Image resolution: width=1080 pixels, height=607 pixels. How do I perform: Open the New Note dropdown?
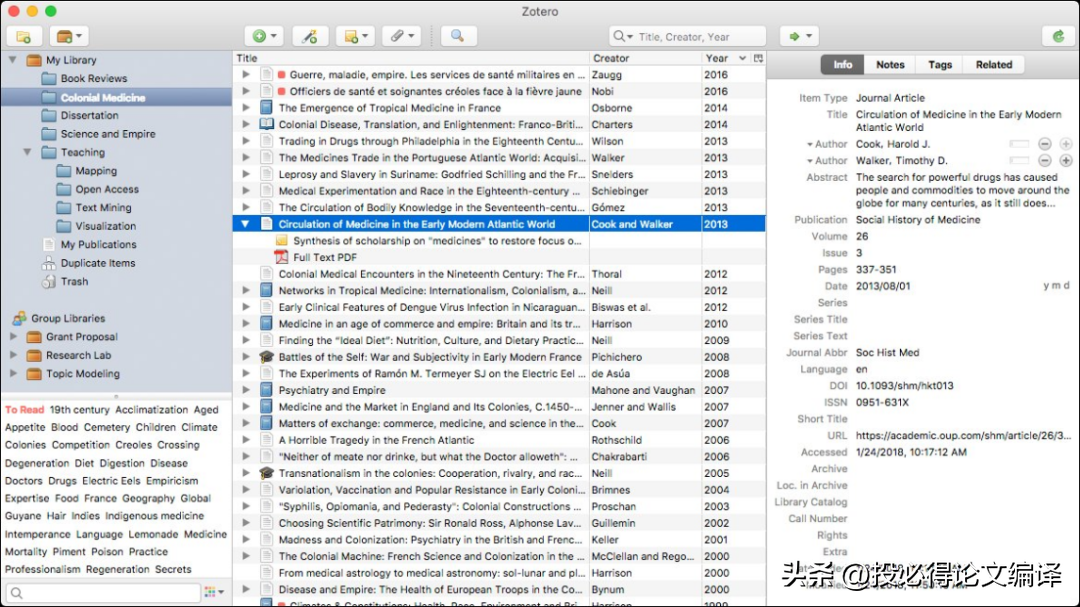(355, 36)
